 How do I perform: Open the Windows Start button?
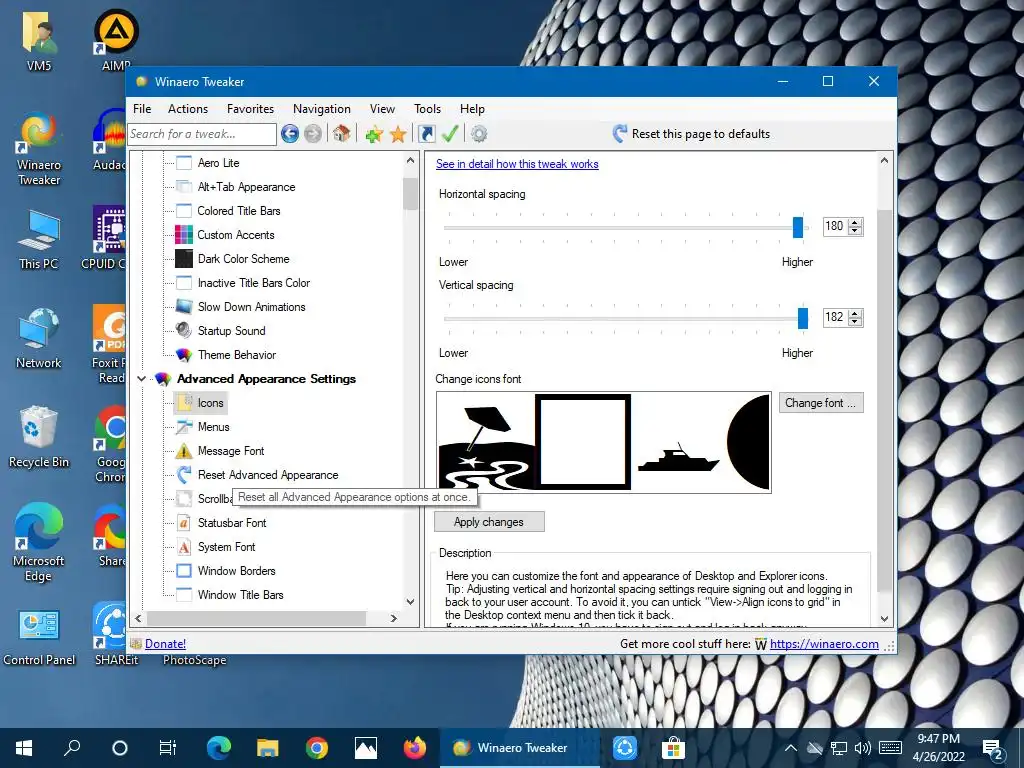tap(24, 748)
